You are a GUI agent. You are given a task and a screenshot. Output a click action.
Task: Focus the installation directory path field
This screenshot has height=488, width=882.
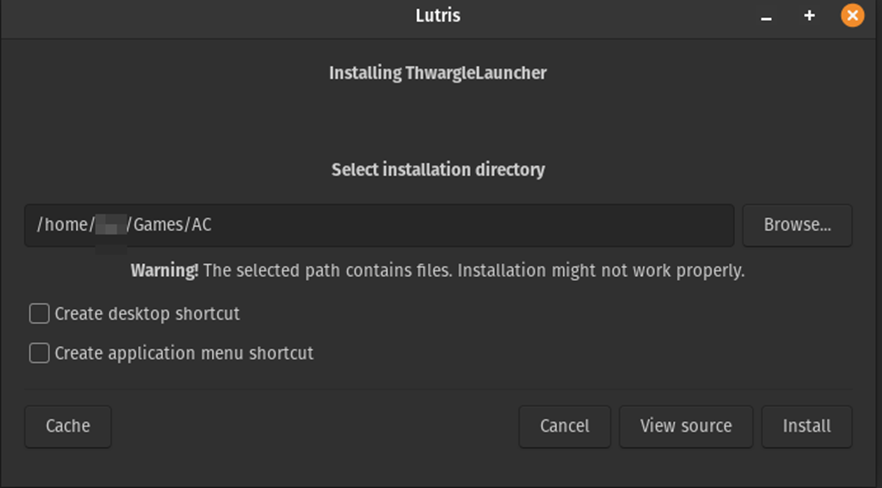pyautogui.click(x=450, y=225)
